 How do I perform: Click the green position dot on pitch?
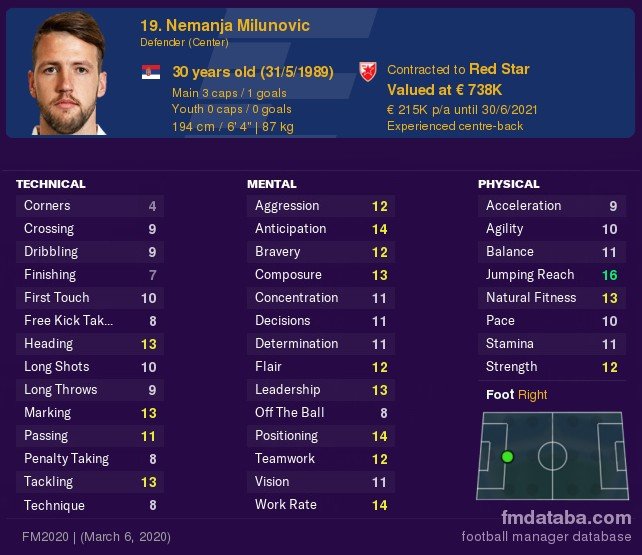pyautogui.click(x=507, y=456)
